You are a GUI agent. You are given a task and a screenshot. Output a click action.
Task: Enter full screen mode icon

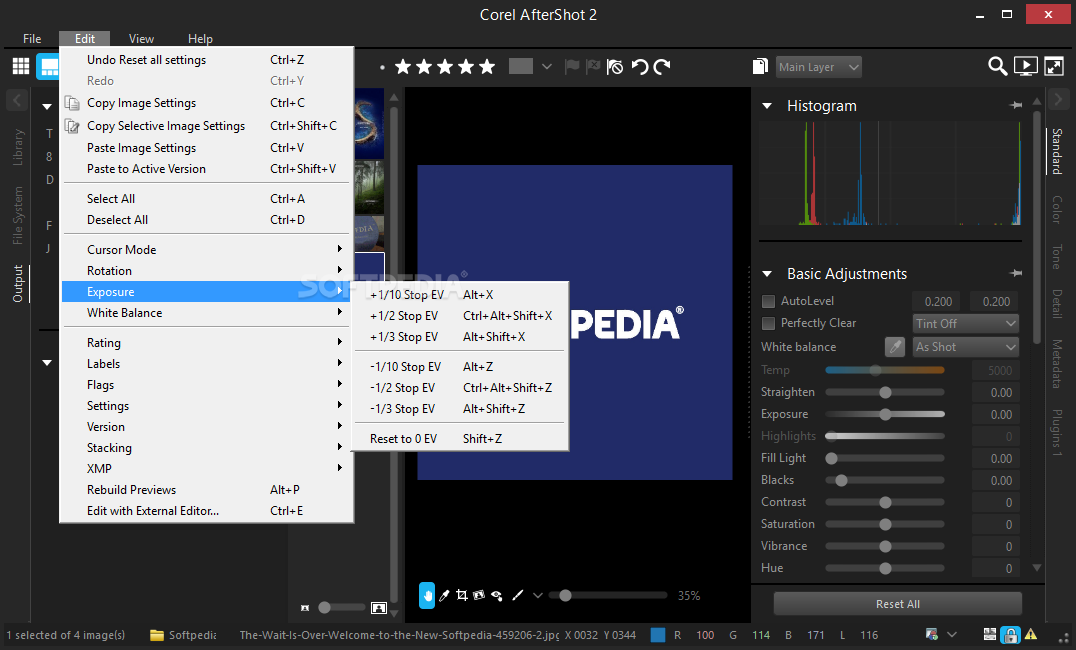tap(1053, 66)
